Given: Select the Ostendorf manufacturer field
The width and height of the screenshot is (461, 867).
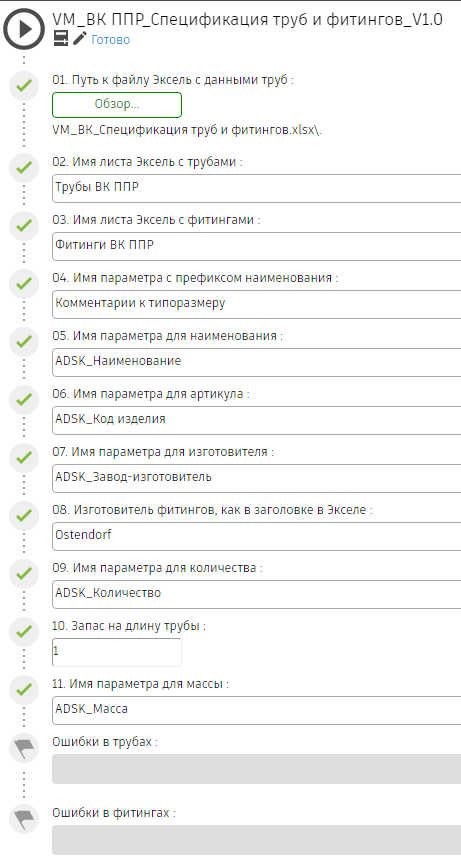Looking at the screenshot, I should [256, 536].
